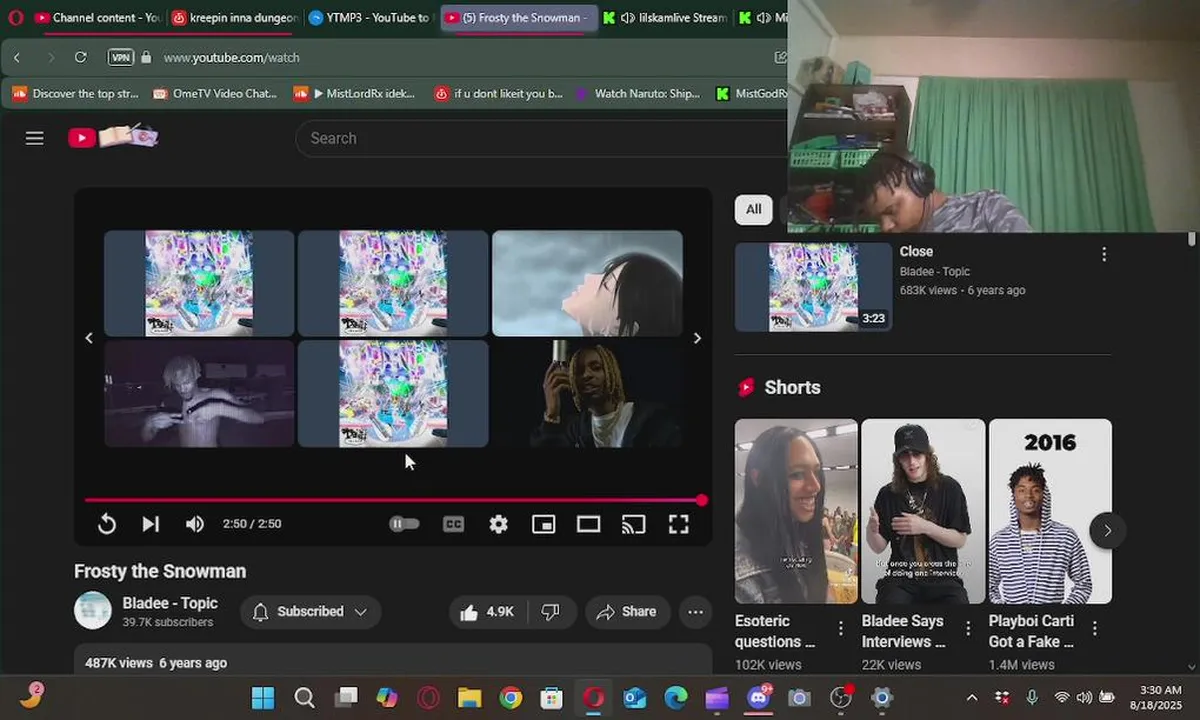Open options for Playboi Carti short

coord(1095,628)
